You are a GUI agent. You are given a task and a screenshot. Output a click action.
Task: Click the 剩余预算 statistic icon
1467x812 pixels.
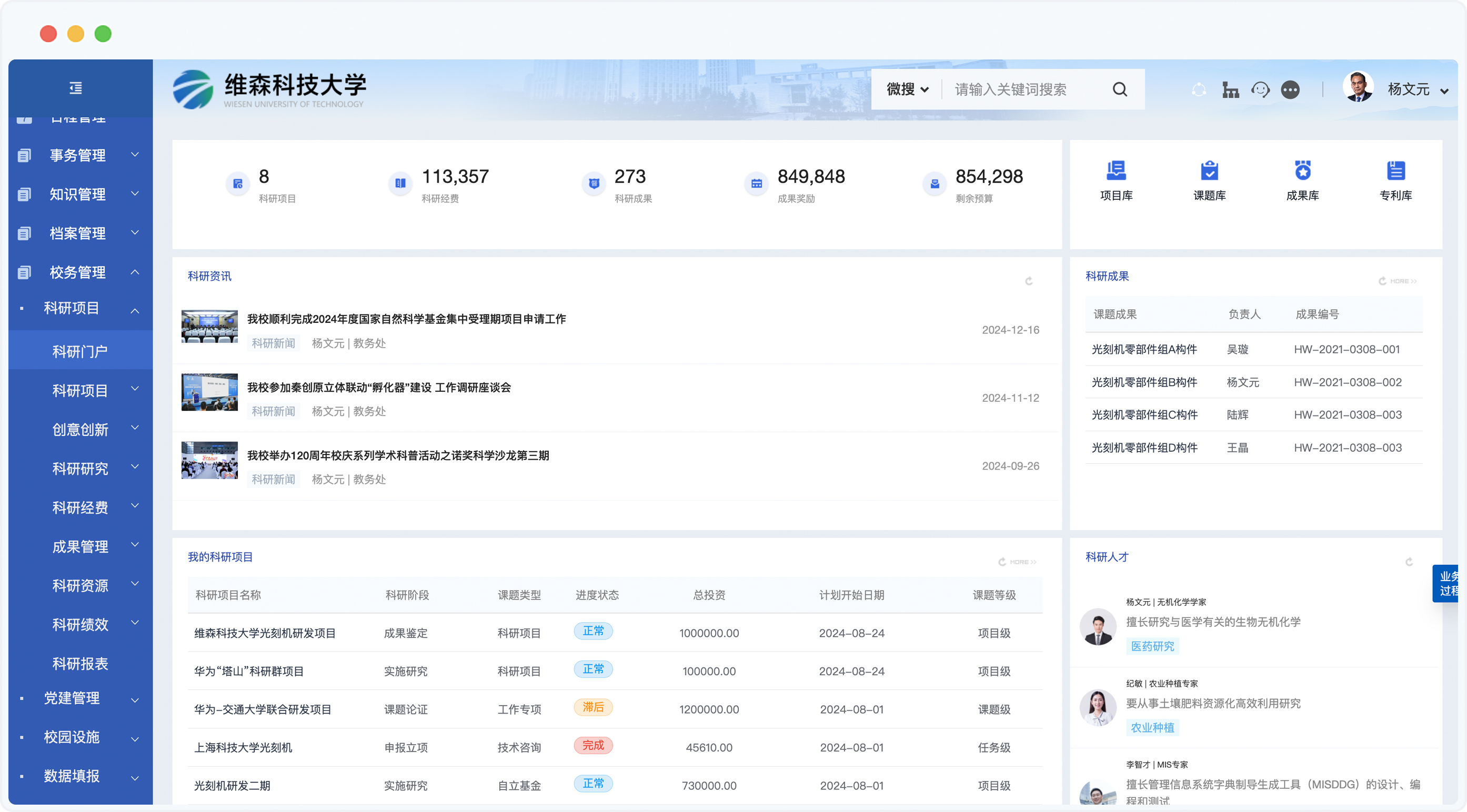[935, 183]
